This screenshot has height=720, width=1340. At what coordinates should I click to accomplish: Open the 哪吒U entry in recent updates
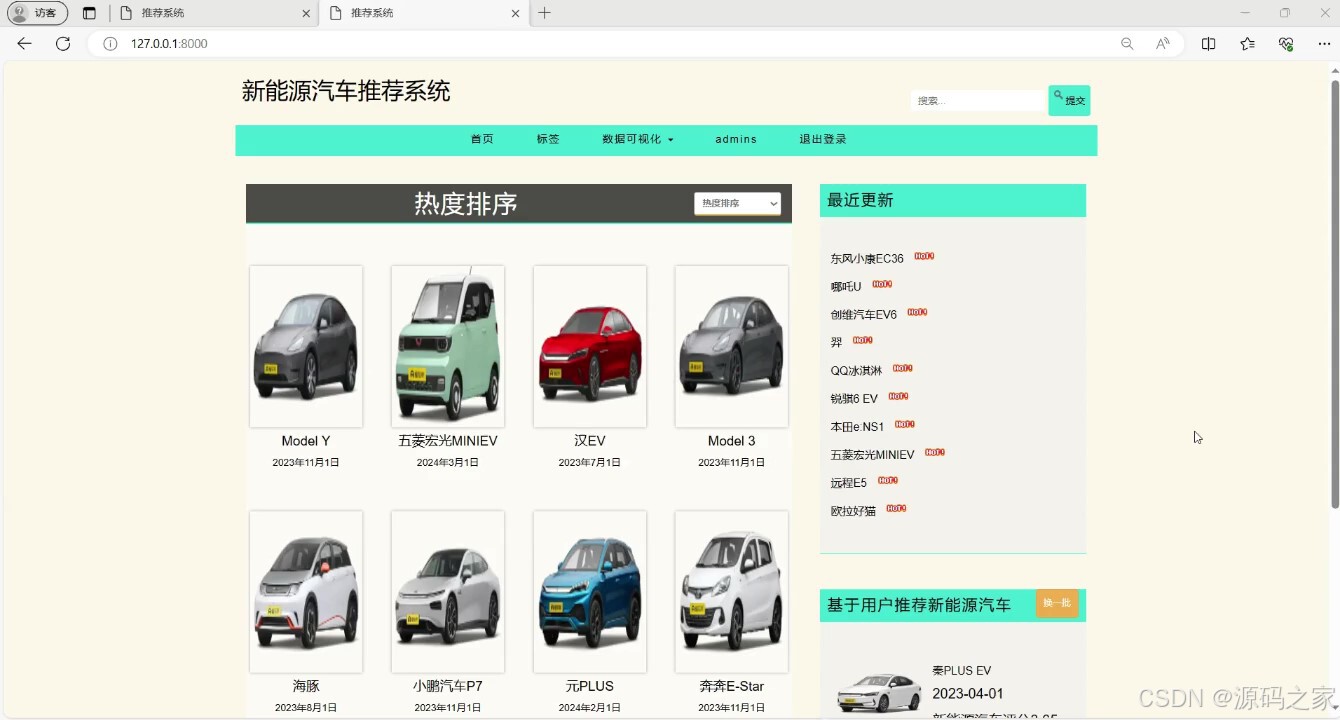tap(844, 286)
